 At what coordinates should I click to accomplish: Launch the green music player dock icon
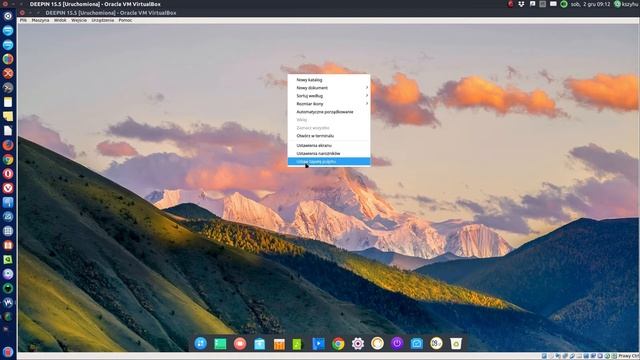tap(298, 344)
